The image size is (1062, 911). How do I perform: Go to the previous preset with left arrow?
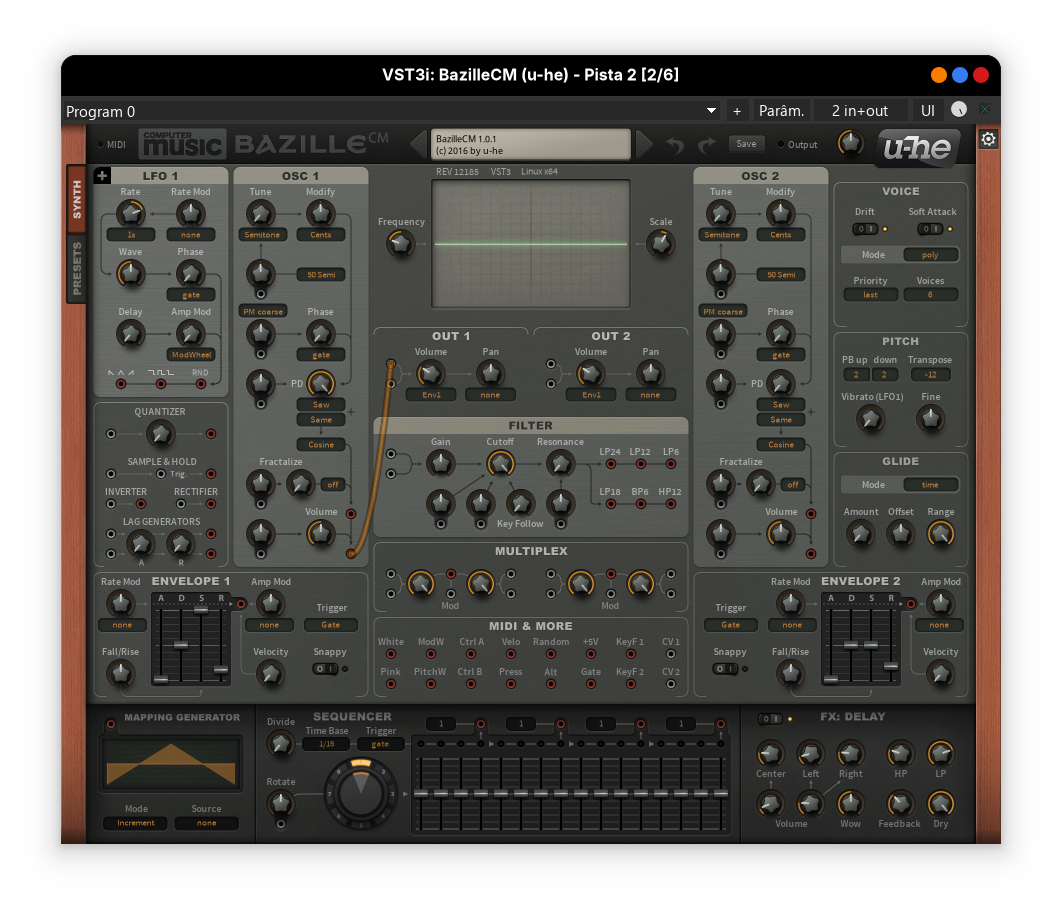click(x=418, y=144)
